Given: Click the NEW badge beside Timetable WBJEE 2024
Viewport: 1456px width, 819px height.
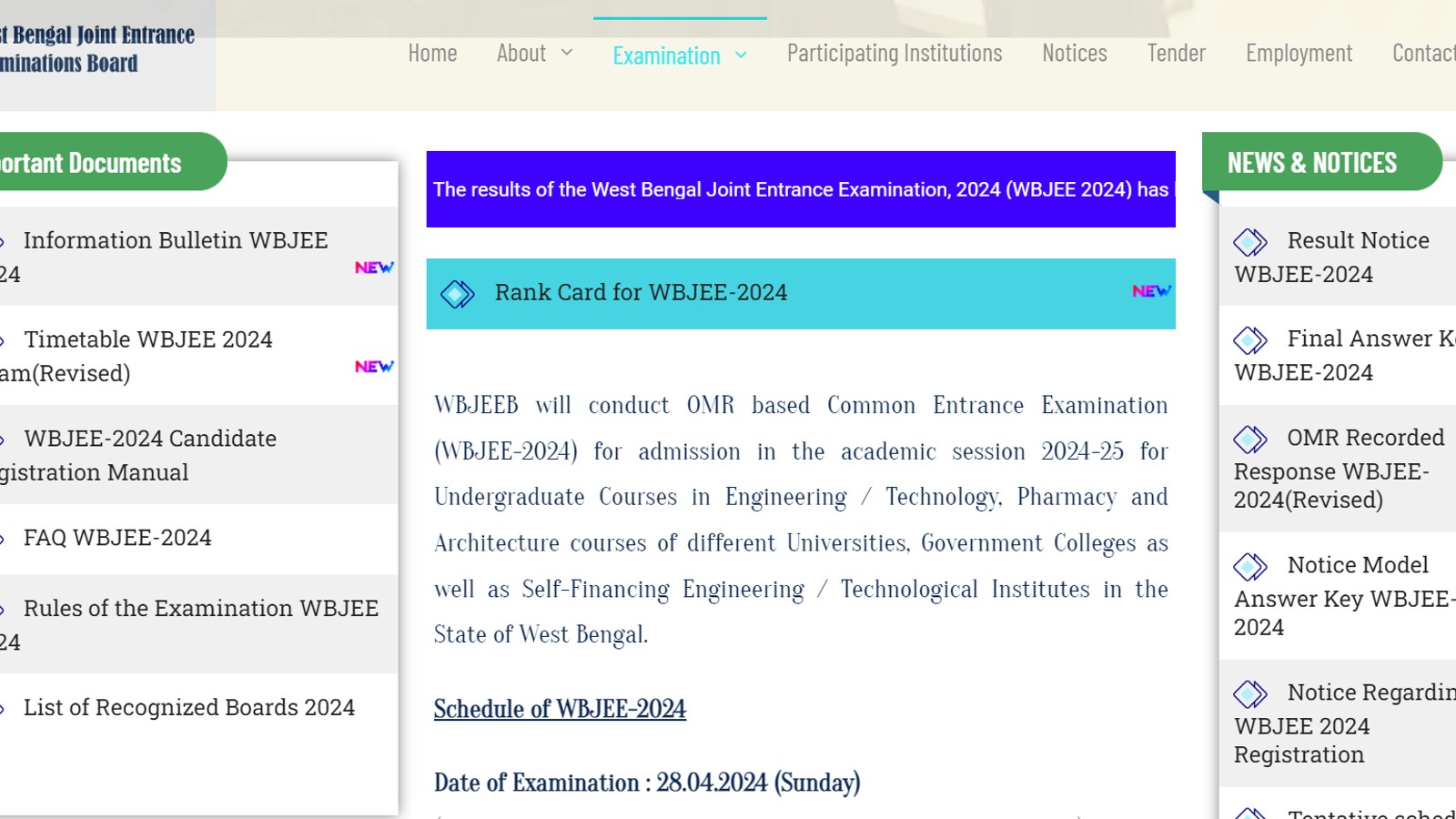Looking at the screenshot, I should point(374,367).
